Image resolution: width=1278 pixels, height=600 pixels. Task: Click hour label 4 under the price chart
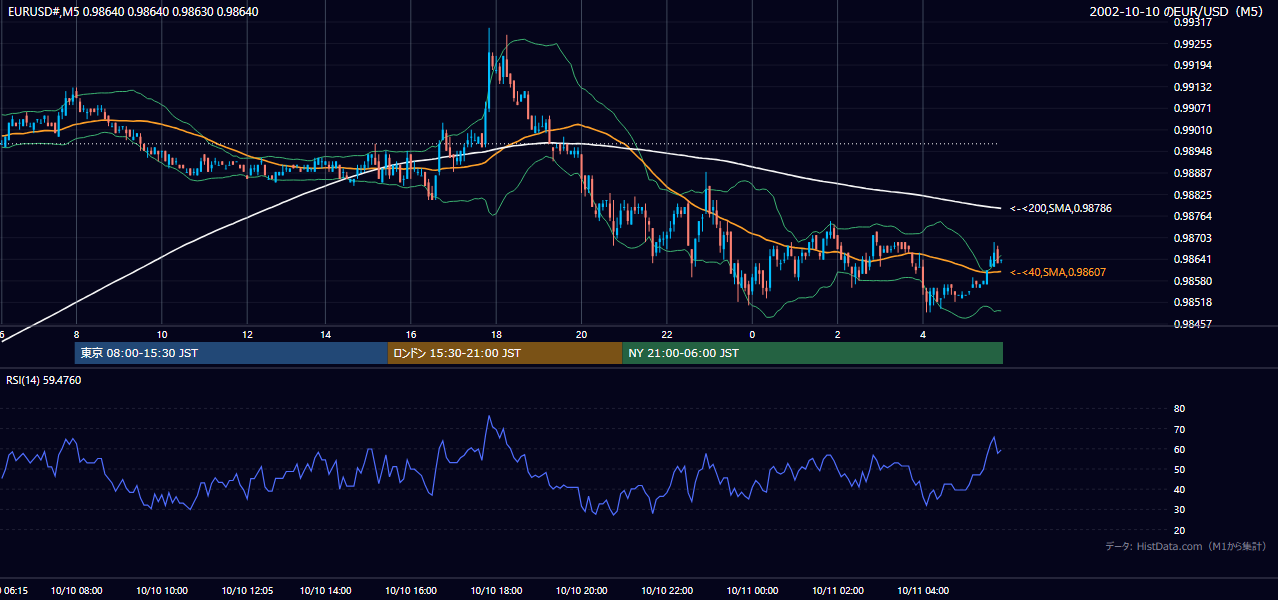point(923,335)
